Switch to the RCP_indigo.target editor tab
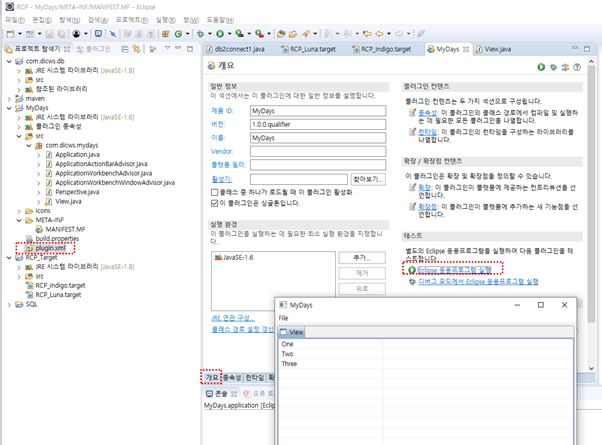This screenshot has width=602, height=445. pyautogui.click(x=382, y=49)
